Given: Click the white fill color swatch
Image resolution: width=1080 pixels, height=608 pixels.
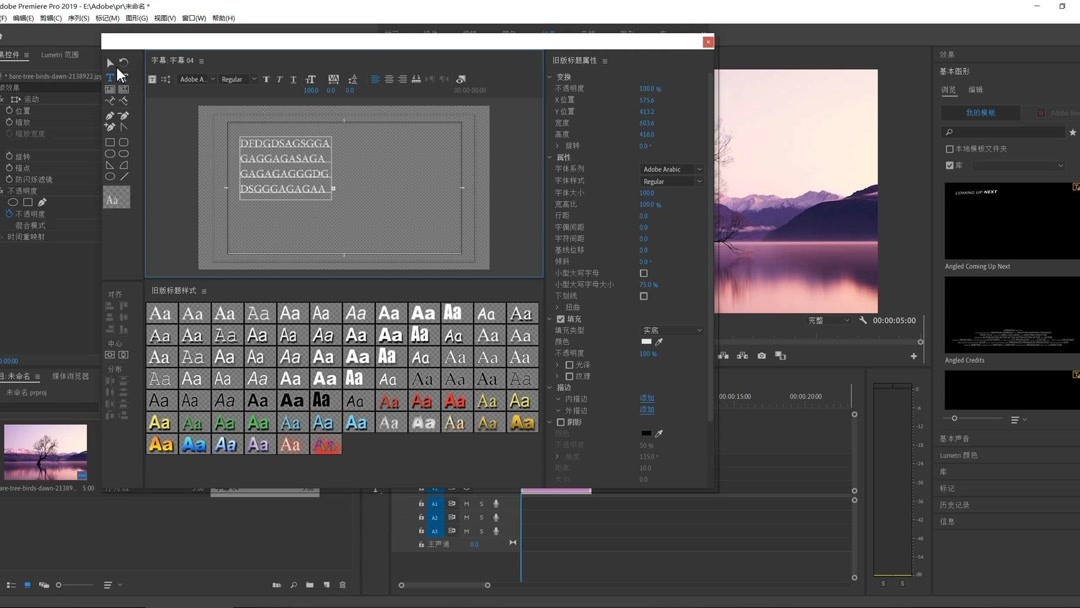Looking at the screenshot, I should point(646,342).
